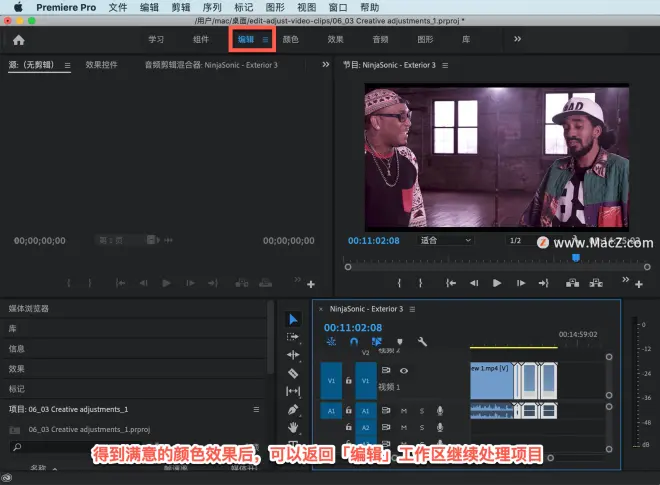This screenshot has height=485, width=660.
Task: Go to Out point in Program monitor
Action: (x=543, y=283)
